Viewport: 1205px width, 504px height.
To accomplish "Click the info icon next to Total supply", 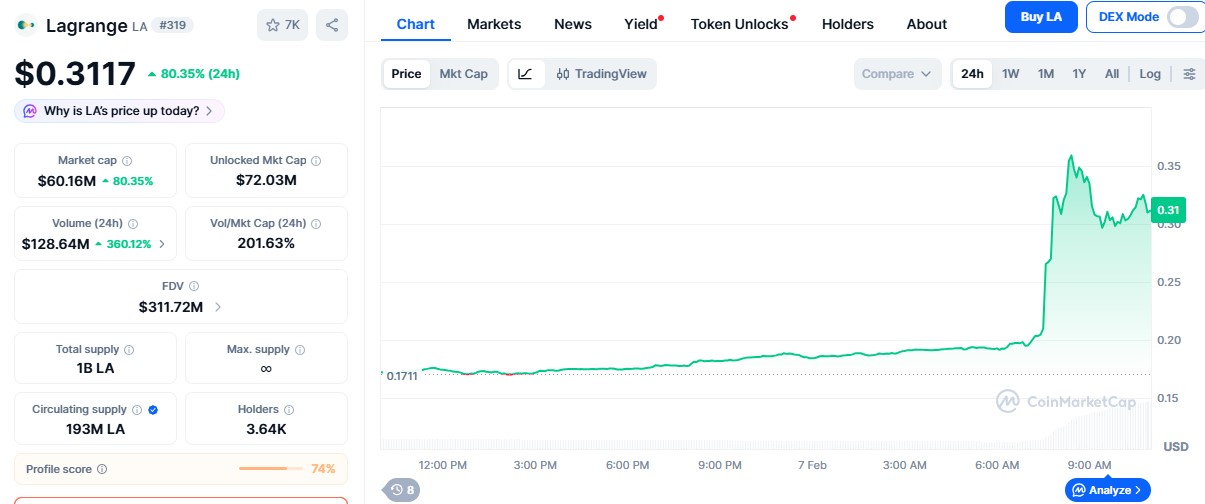I will tap(129, 350).
